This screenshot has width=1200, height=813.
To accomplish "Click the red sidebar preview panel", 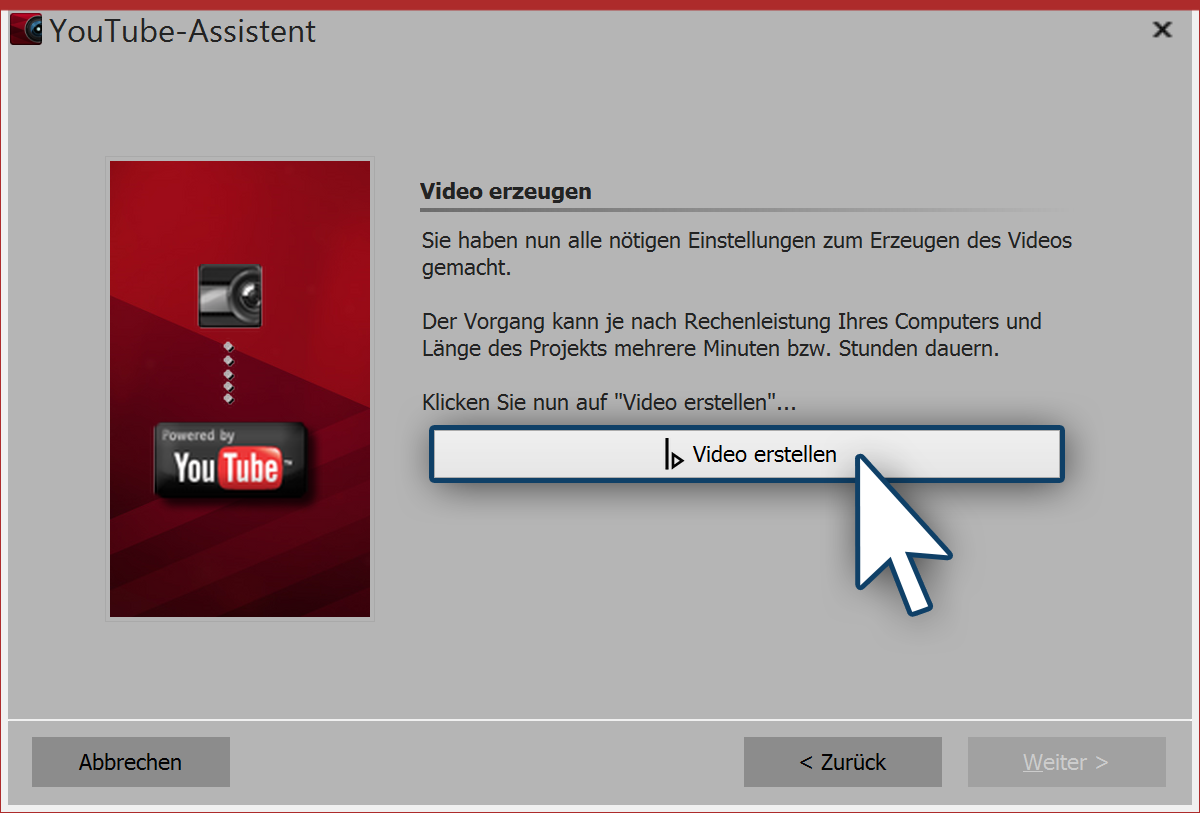I will pos(239,387).
